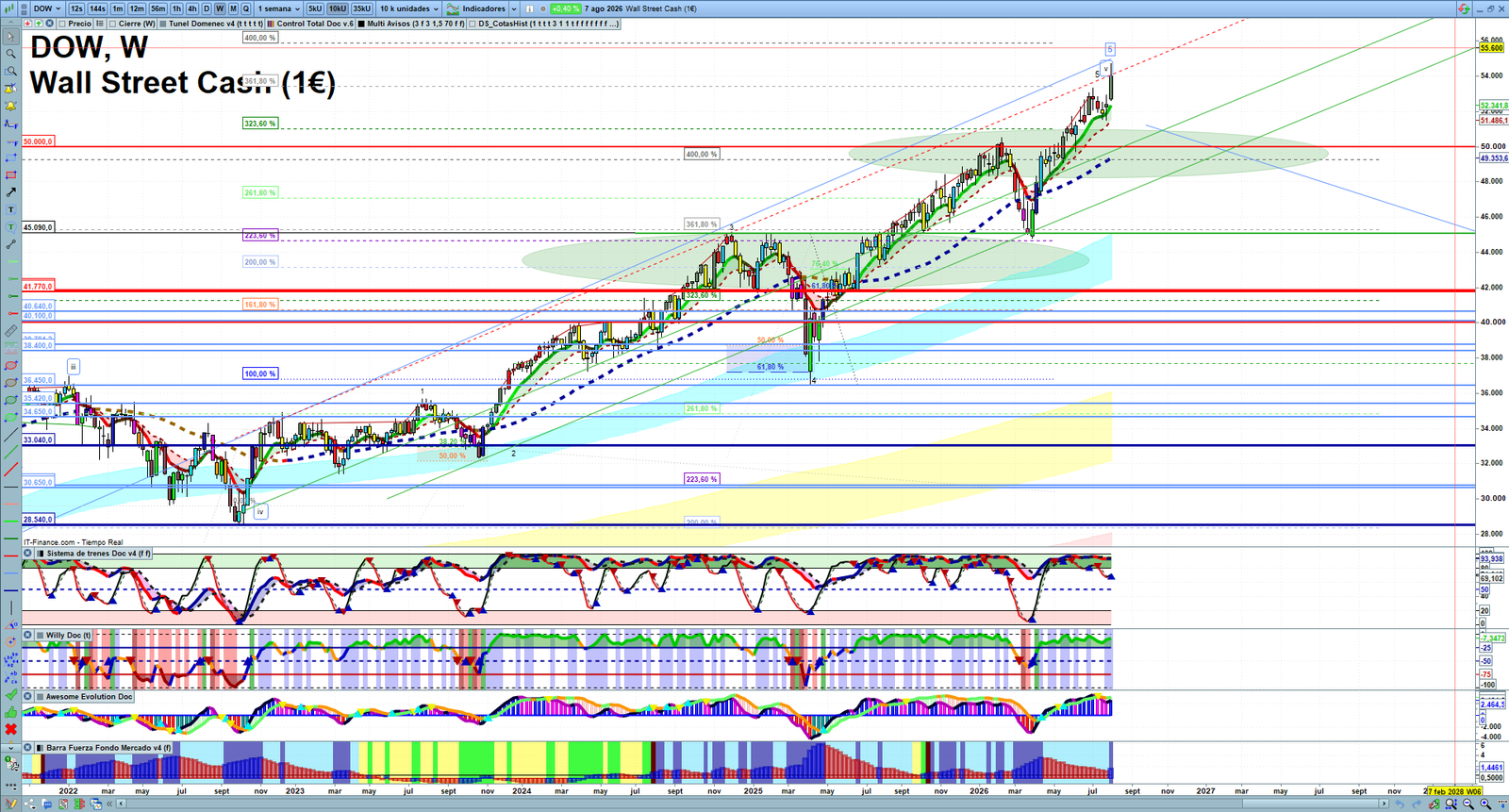Switch to the 1h timeframe

point(176,8)
